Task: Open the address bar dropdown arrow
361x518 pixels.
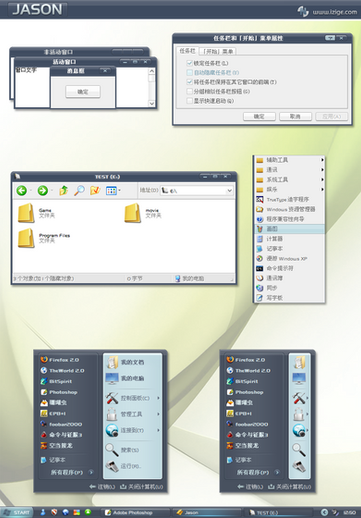Action: click(x=229, y=191)
